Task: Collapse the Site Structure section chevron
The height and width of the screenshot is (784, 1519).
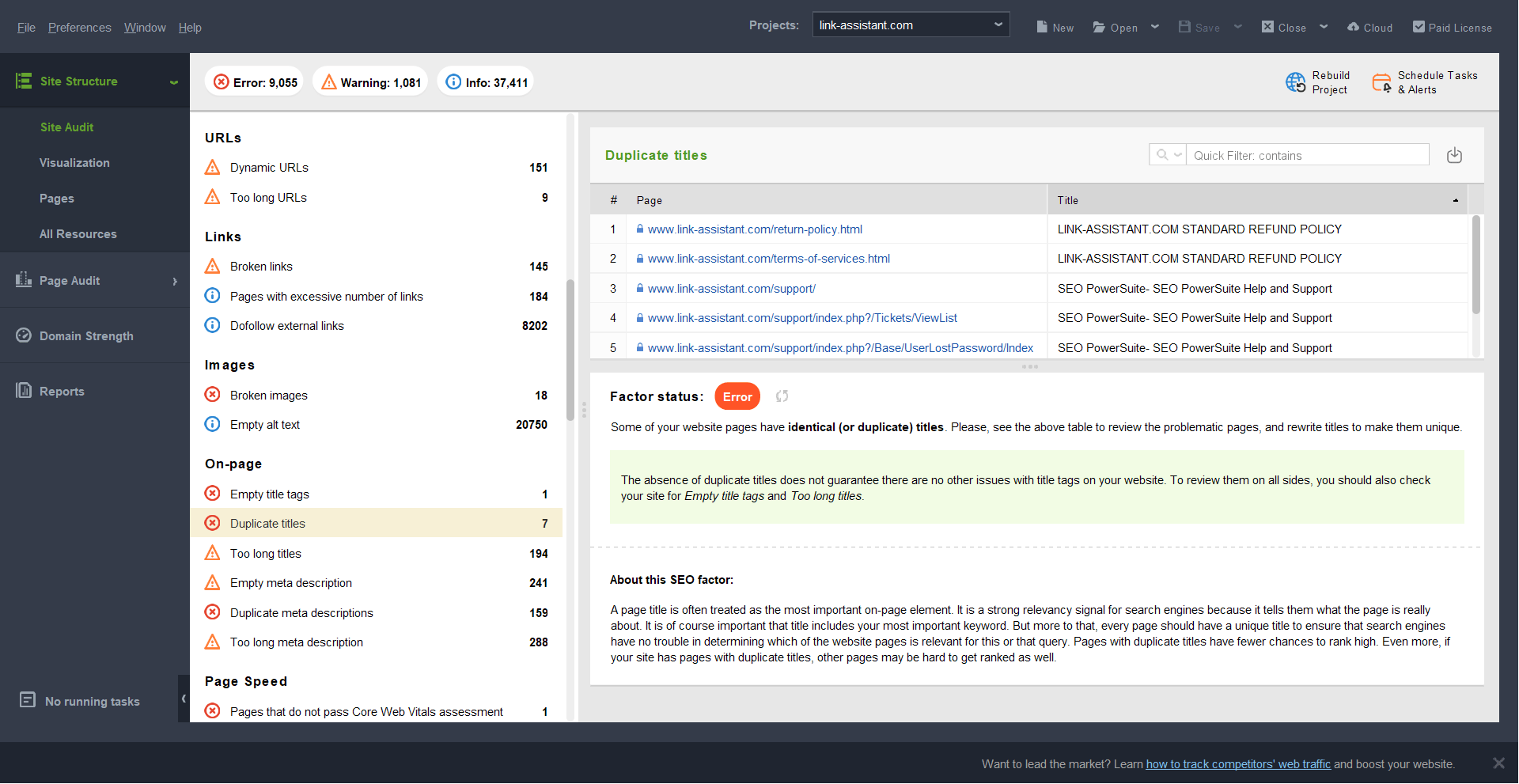Action: pyautogui.click(x=174, y=81)
